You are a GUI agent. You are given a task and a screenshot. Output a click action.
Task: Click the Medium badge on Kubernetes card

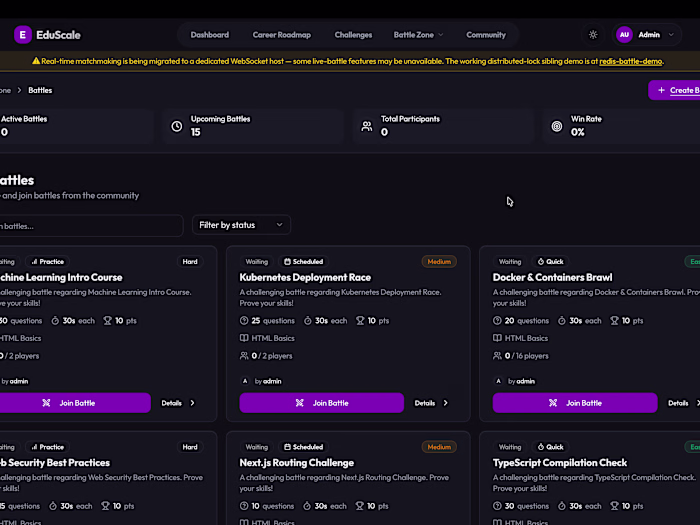[x=439, y=262]
